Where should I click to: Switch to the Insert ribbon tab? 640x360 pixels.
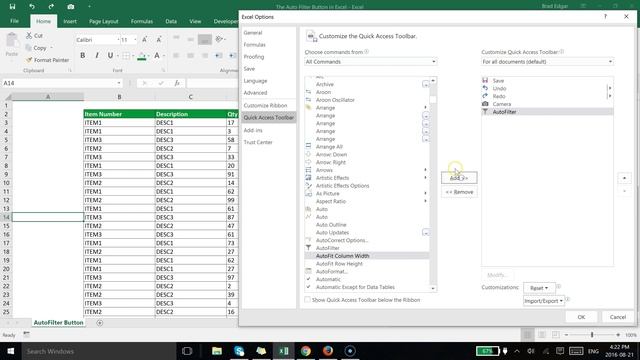pyautogui.click(x=70, y=21)
